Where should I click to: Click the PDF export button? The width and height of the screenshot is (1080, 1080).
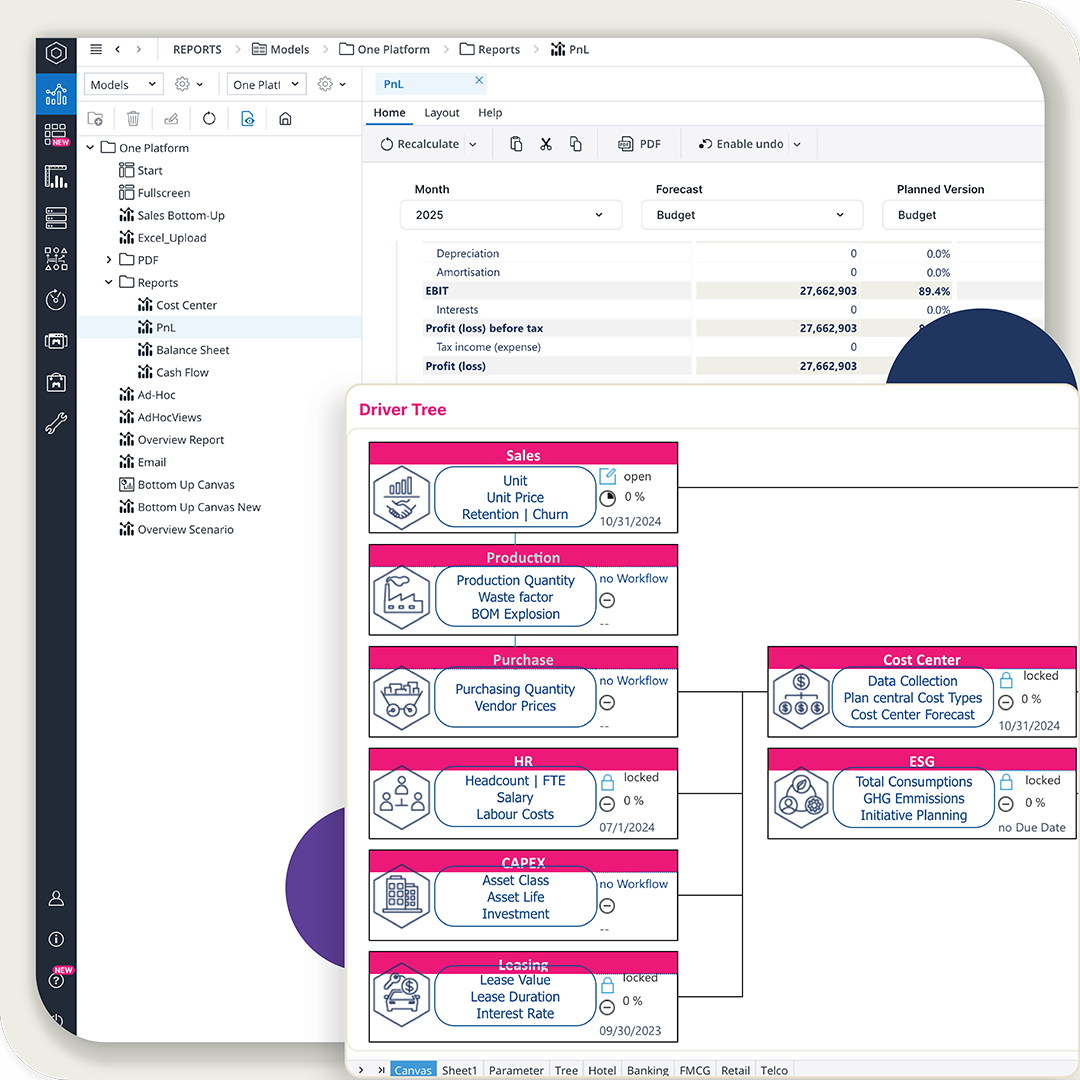point(640,144)
